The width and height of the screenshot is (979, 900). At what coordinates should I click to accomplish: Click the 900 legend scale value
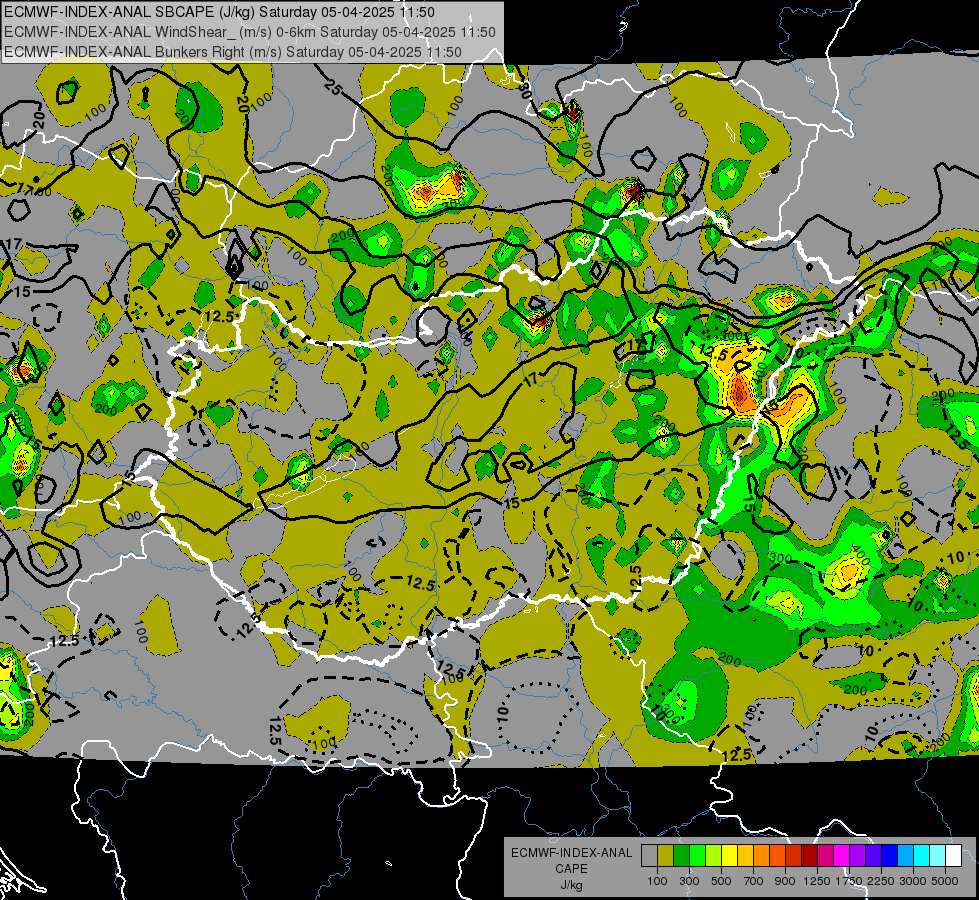785,881
